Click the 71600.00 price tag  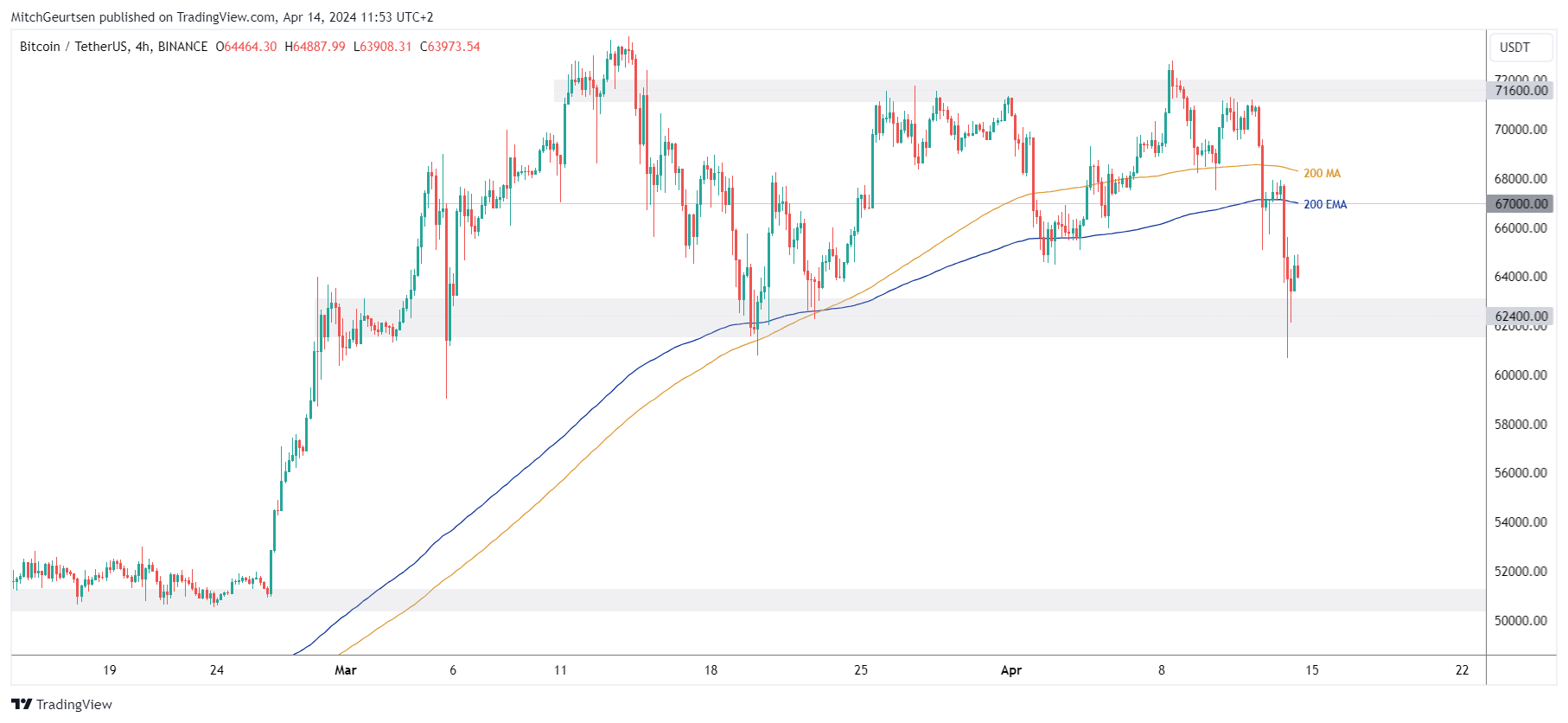pyautogui.click(x=1520, y=91)
